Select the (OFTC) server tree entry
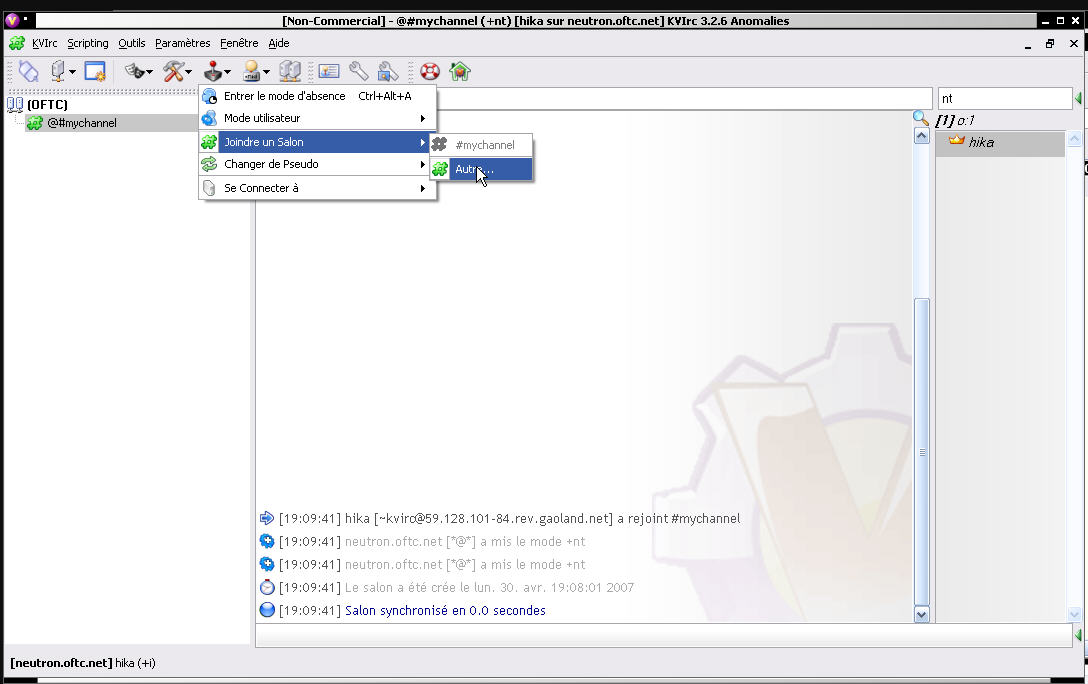The width and height of the screenshot is (1088, 684). [x=47, y=105]
